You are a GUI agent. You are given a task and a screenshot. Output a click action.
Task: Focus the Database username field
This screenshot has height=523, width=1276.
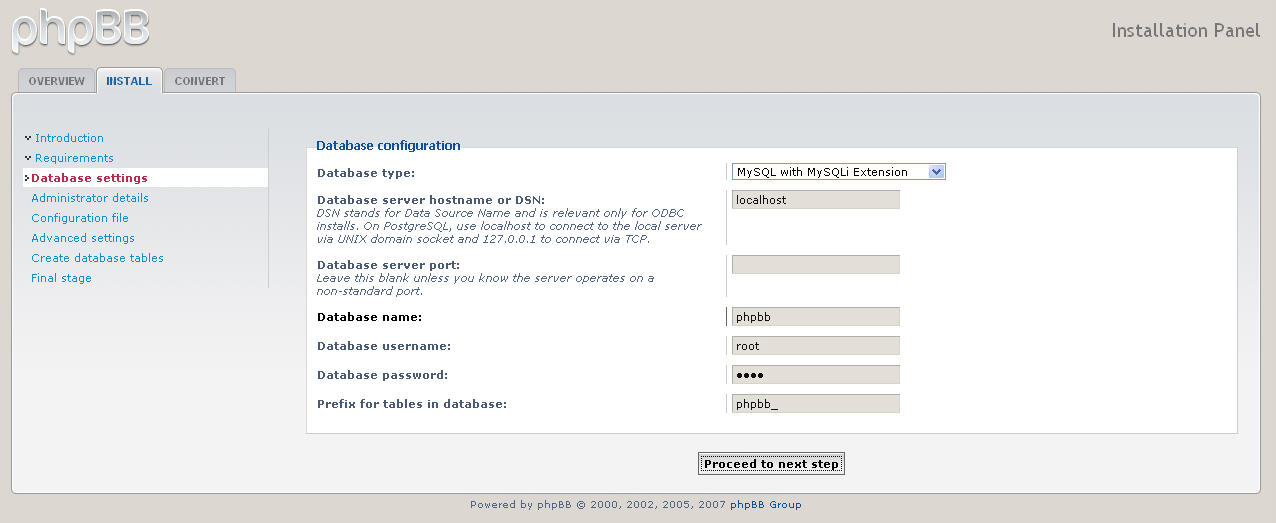tap(815, 346)
